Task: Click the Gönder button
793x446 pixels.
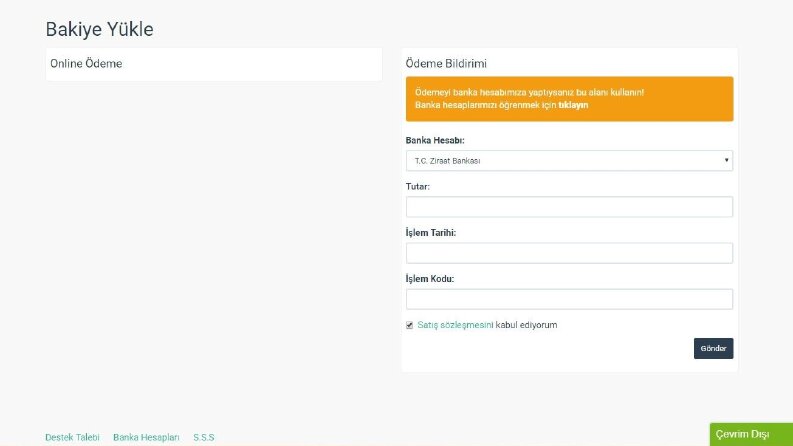Action: pyautogui.click(x=713, y=348)
